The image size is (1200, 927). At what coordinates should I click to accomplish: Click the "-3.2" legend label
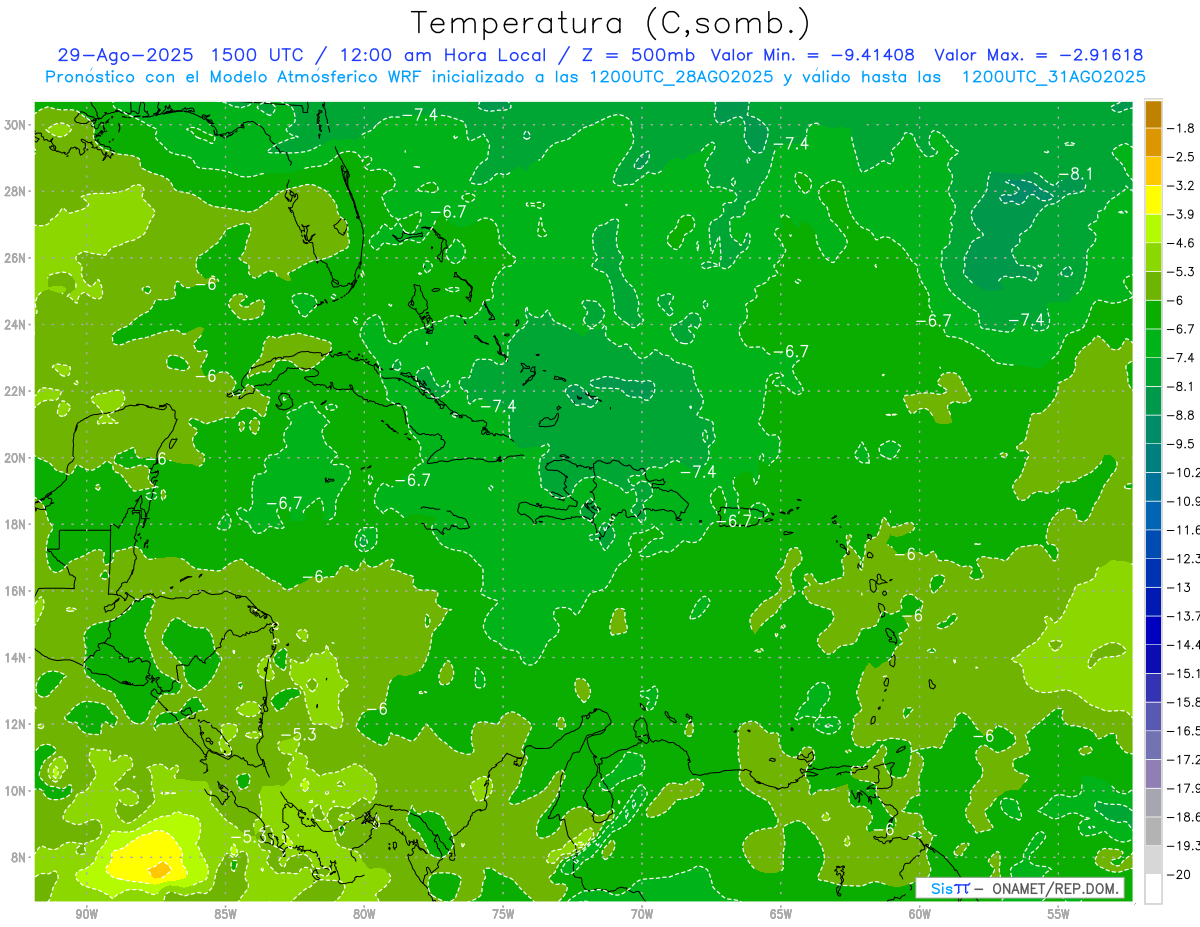(x=1181, y=185)
